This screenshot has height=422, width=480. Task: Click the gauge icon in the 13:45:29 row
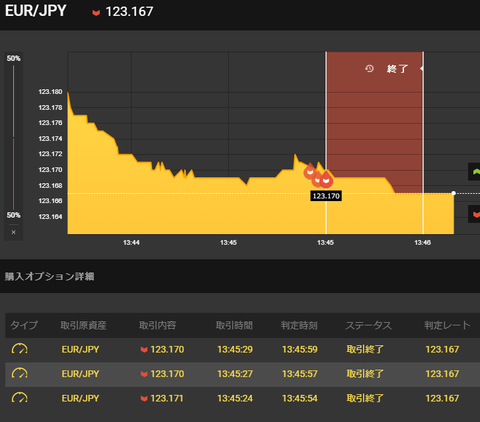[x=20, y=349]
